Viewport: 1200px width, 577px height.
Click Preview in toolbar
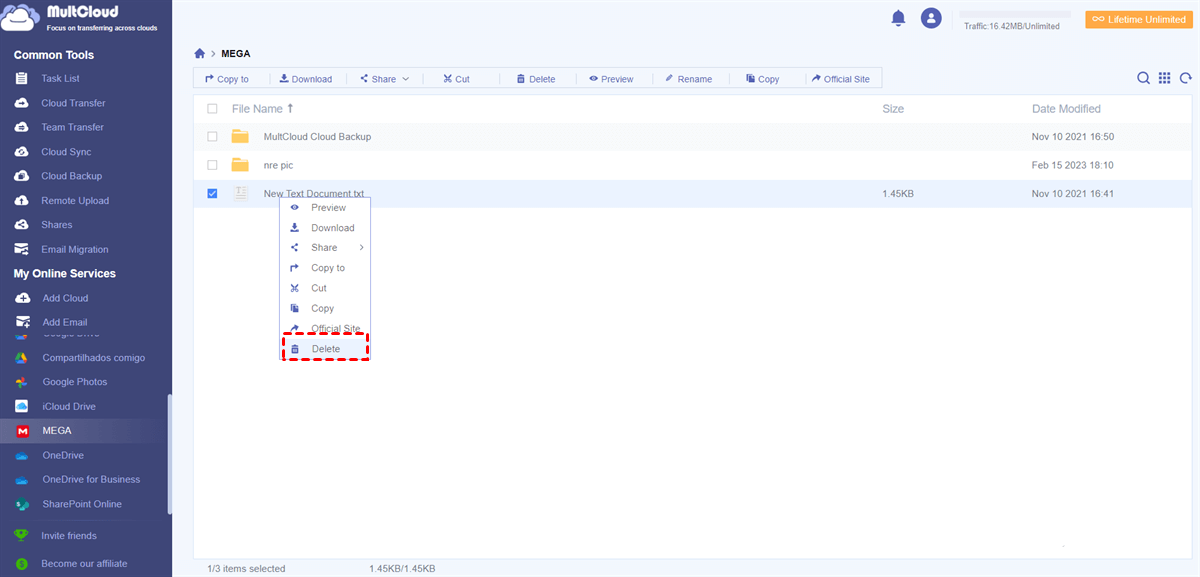[611, 79]
